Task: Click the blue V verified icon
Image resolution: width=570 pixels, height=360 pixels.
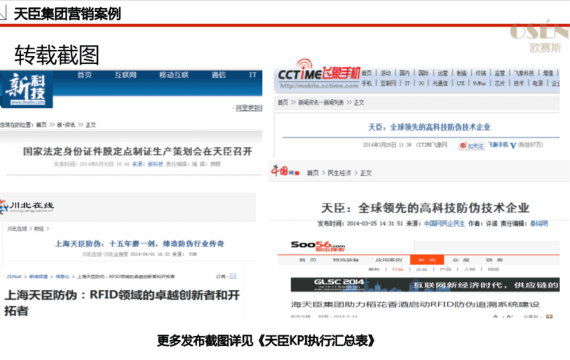Action: pyautogui.click(x=513, y=145)
